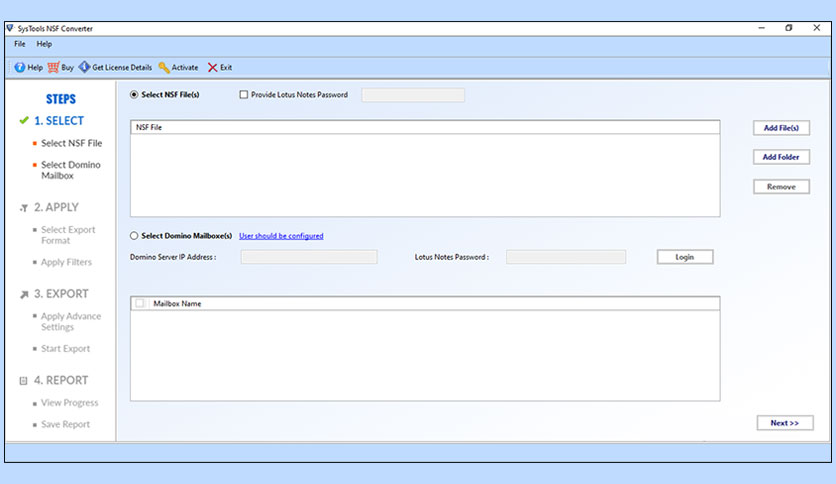Minimize the NSF Converter window
836x484 pixels.
click(761, 28)
